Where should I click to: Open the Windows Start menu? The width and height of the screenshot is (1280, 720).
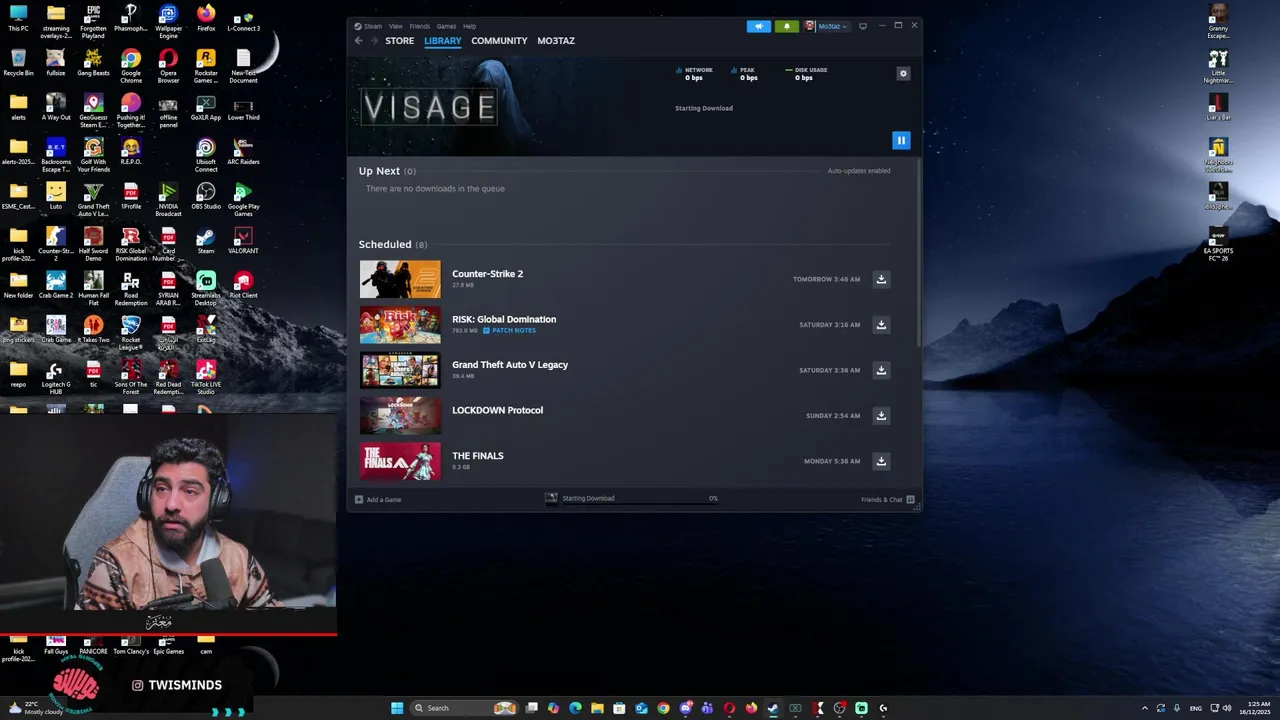tap(397, 708)
